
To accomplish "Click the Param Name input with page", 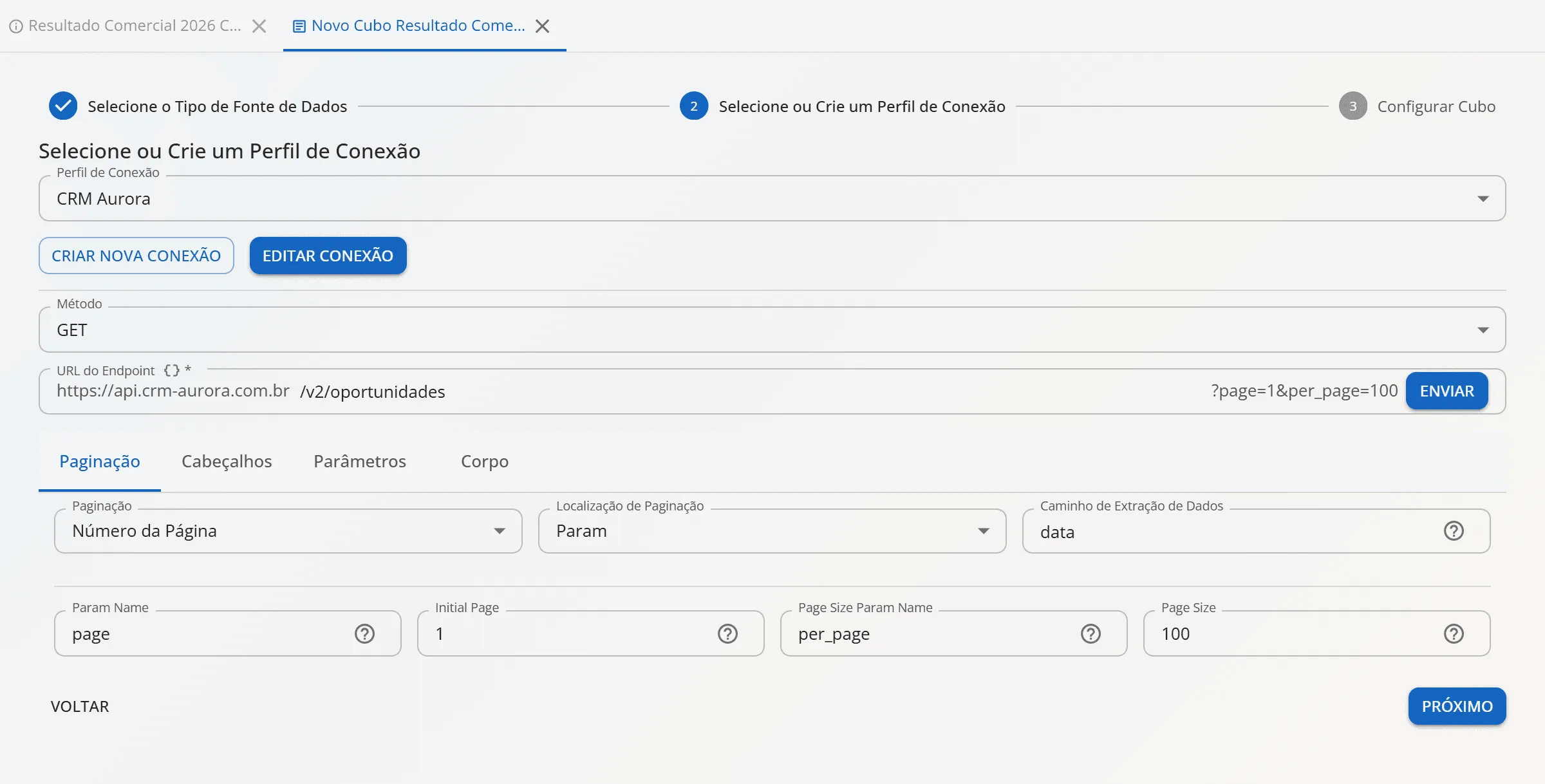I will [x=228, y=634].
